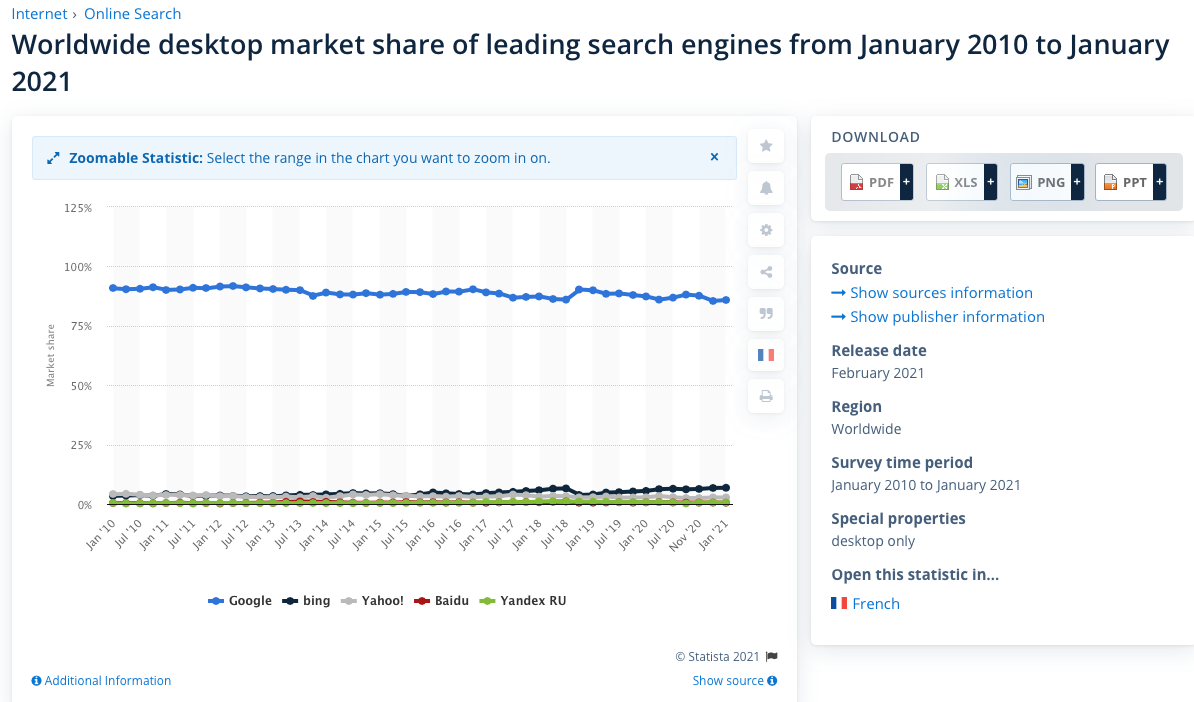Download chart as PNG
This screenshot has width=1194, height=702.
pos(1040,182)
